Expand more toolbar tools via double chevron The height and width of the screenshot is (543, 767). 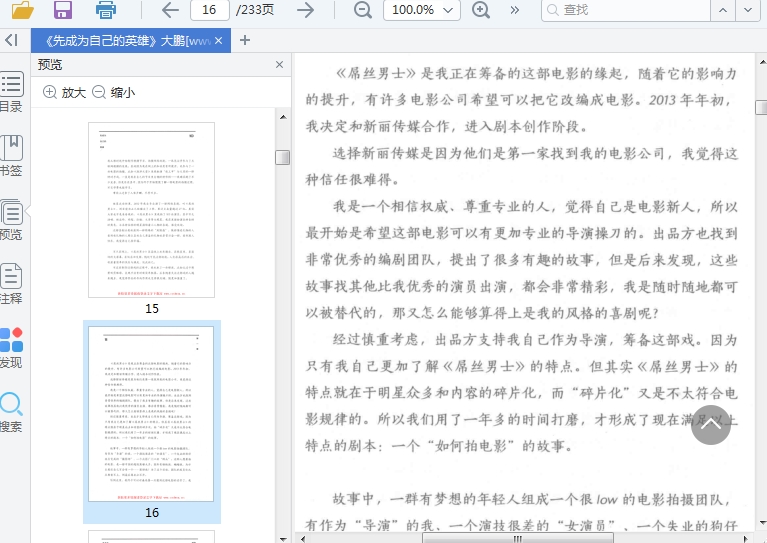click(514, 10)
